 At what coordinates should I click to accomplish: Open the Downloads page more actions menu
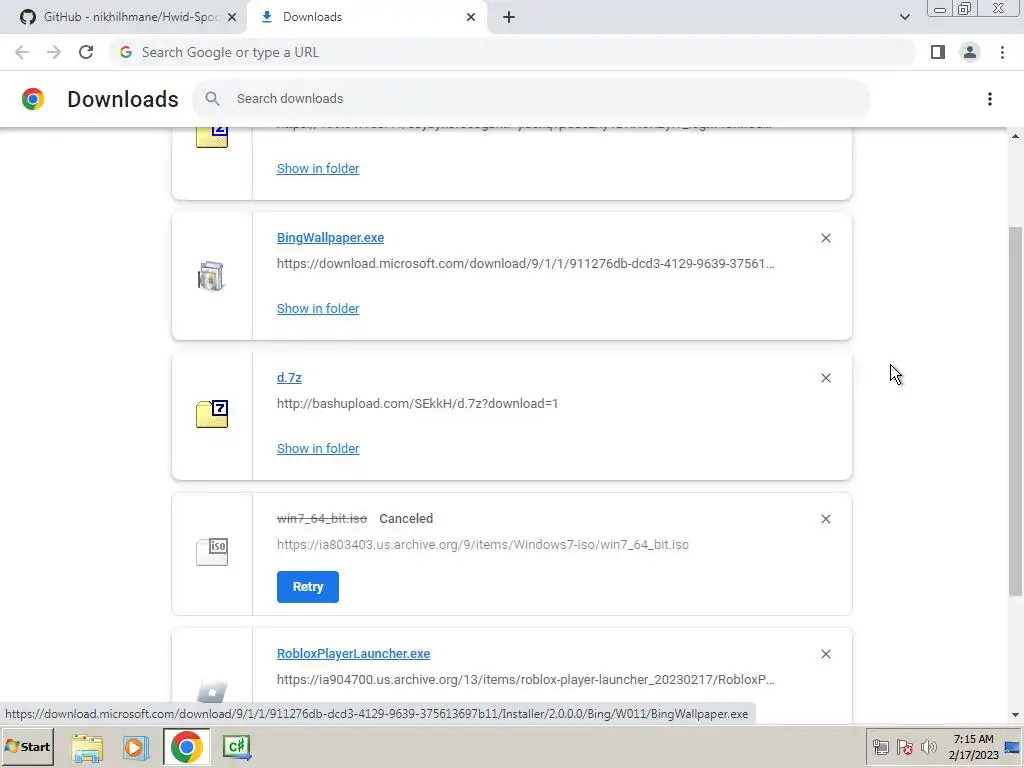pos(989,99)
